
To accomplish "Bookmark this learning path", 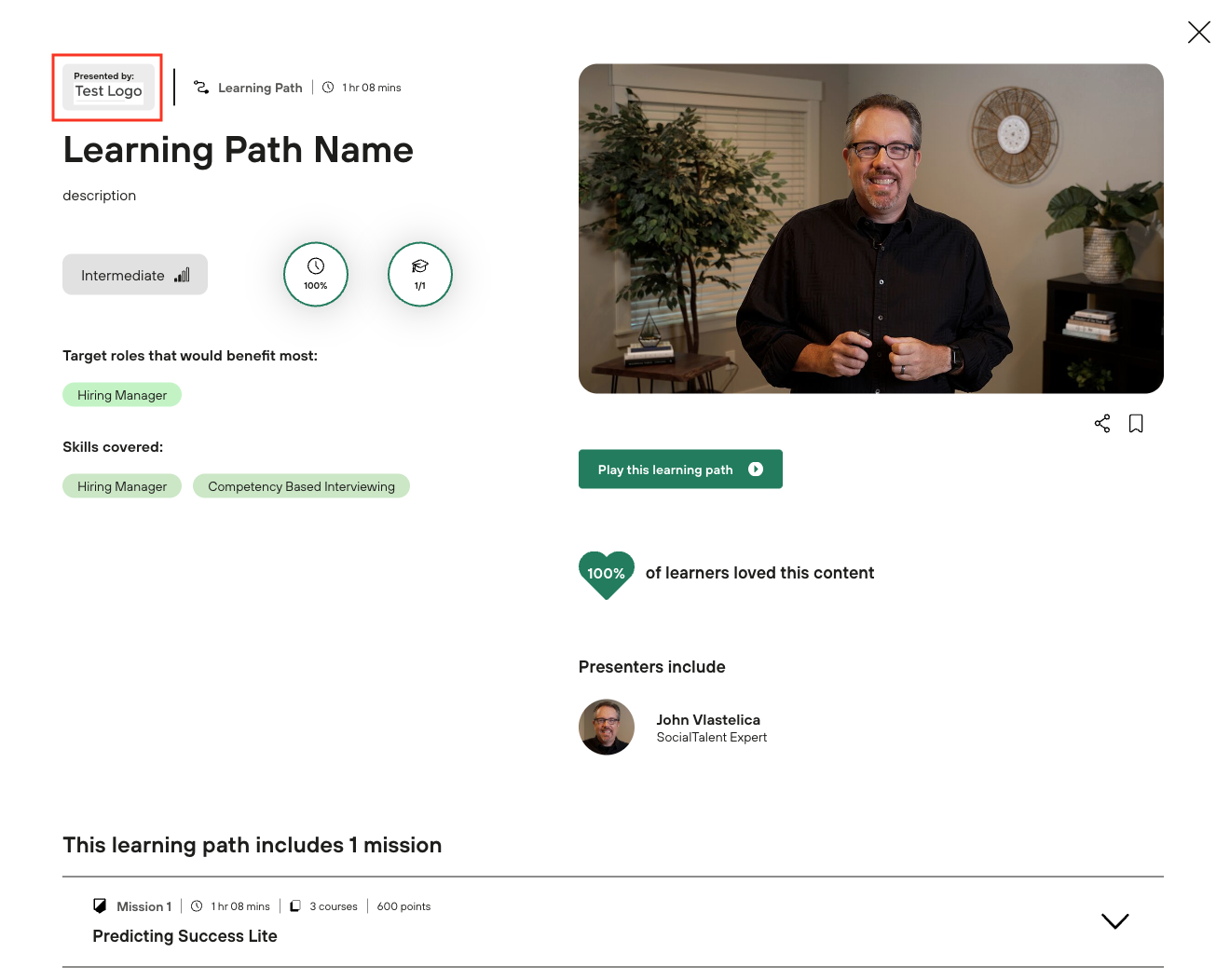I will 1136,424.
